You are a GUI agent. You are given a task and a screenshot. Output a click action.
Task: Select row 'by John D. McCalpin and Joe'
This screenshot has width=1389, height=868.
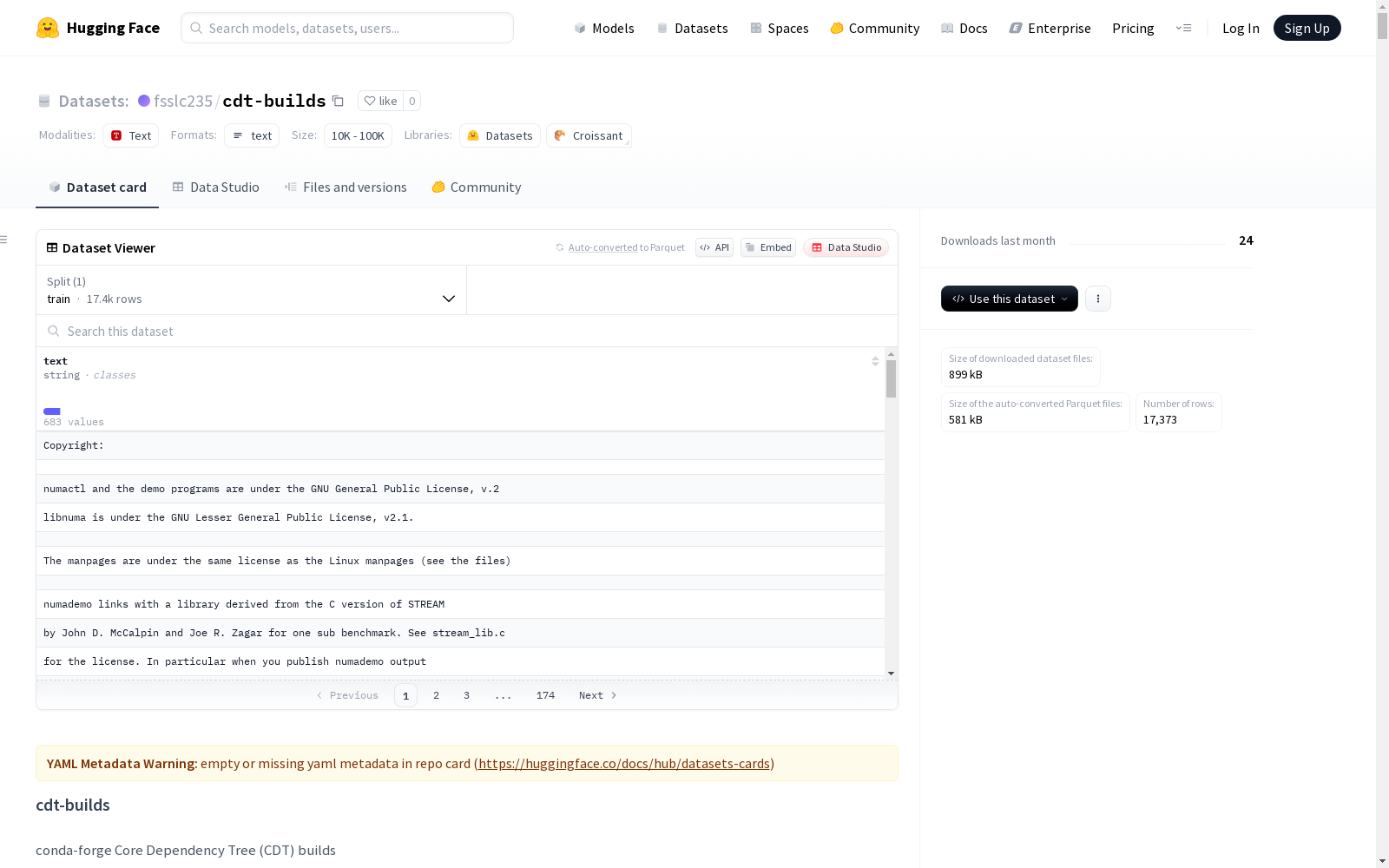click(460, 633)
